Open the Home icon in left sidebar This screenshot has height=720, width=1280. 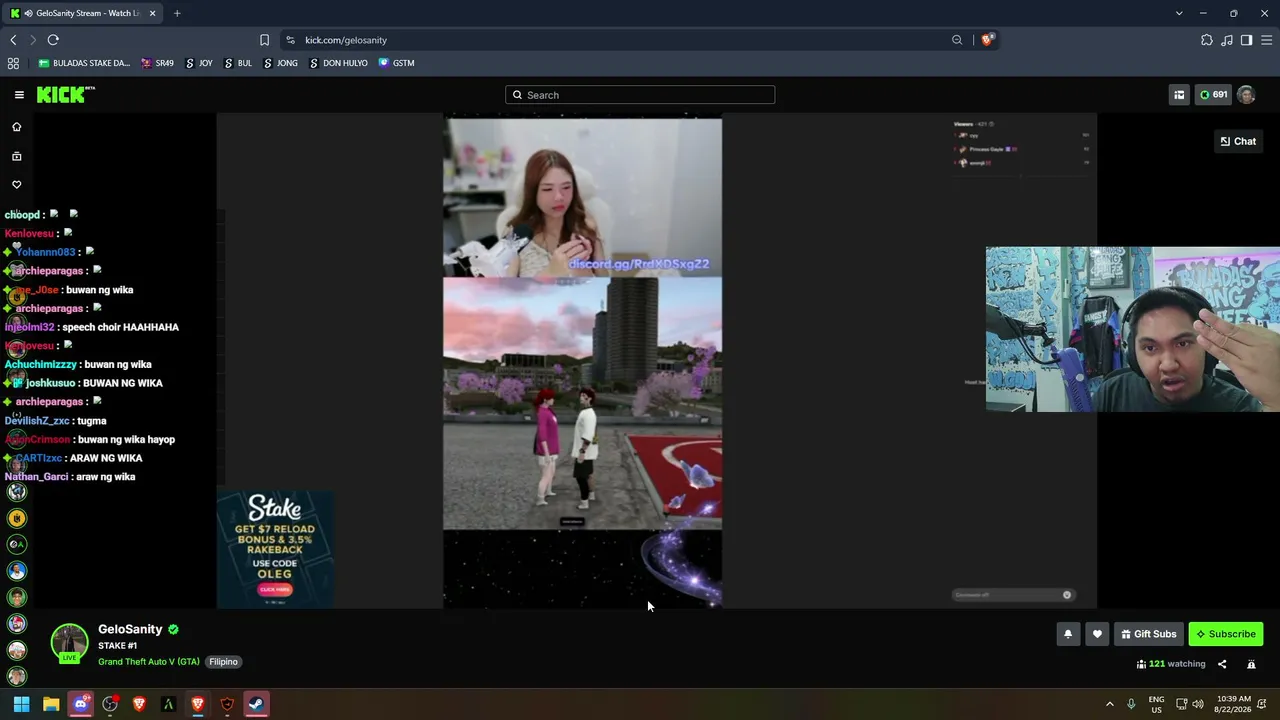click(16, 127)
